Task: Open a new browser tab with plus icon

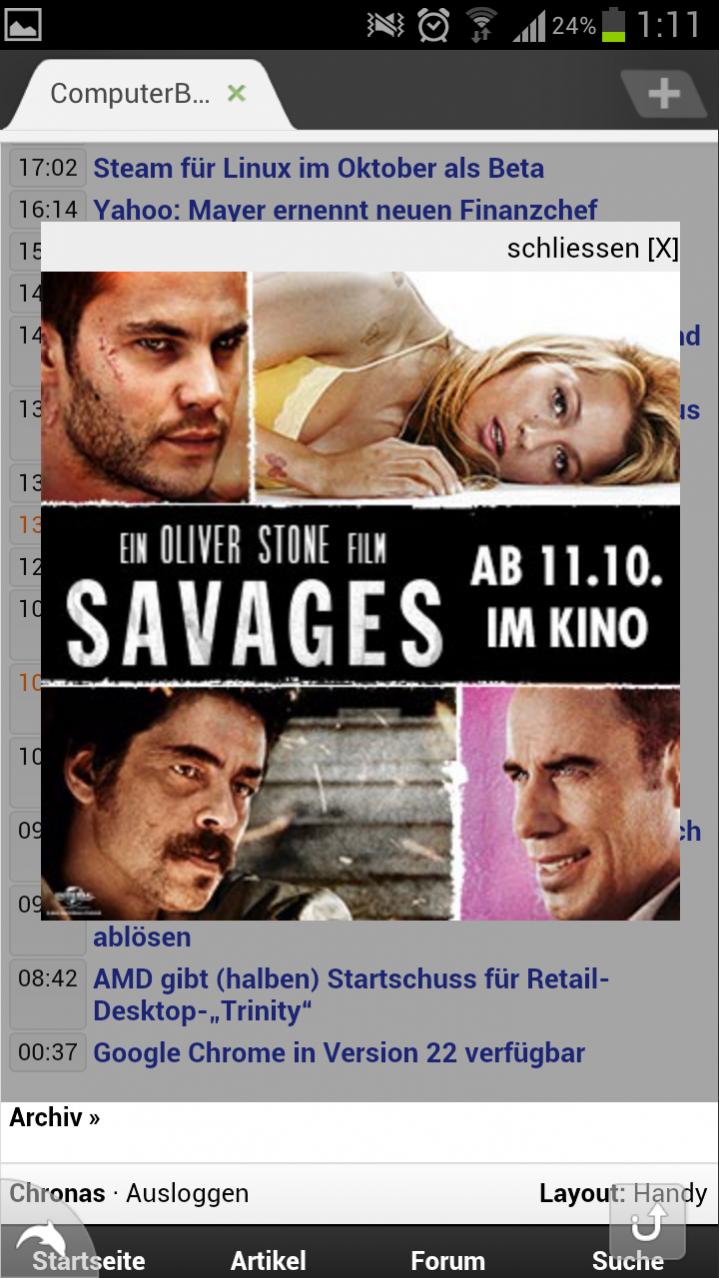Action: (663, 95)
